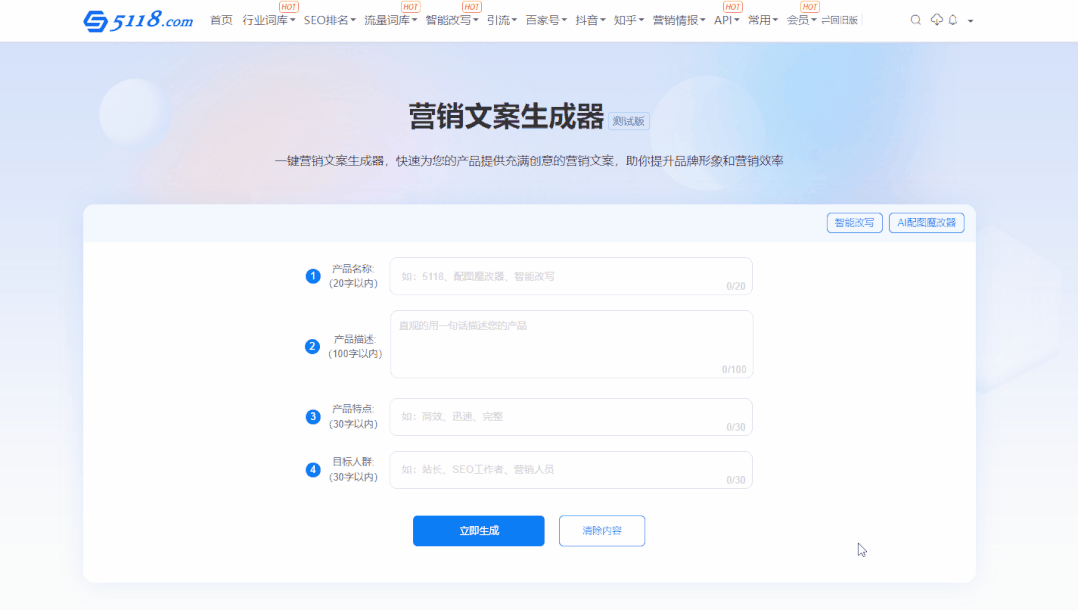Image resolution: width=1078 pixels, height=610 pixels.
Task: Open the notification bell icon
Action: [953, 20]
